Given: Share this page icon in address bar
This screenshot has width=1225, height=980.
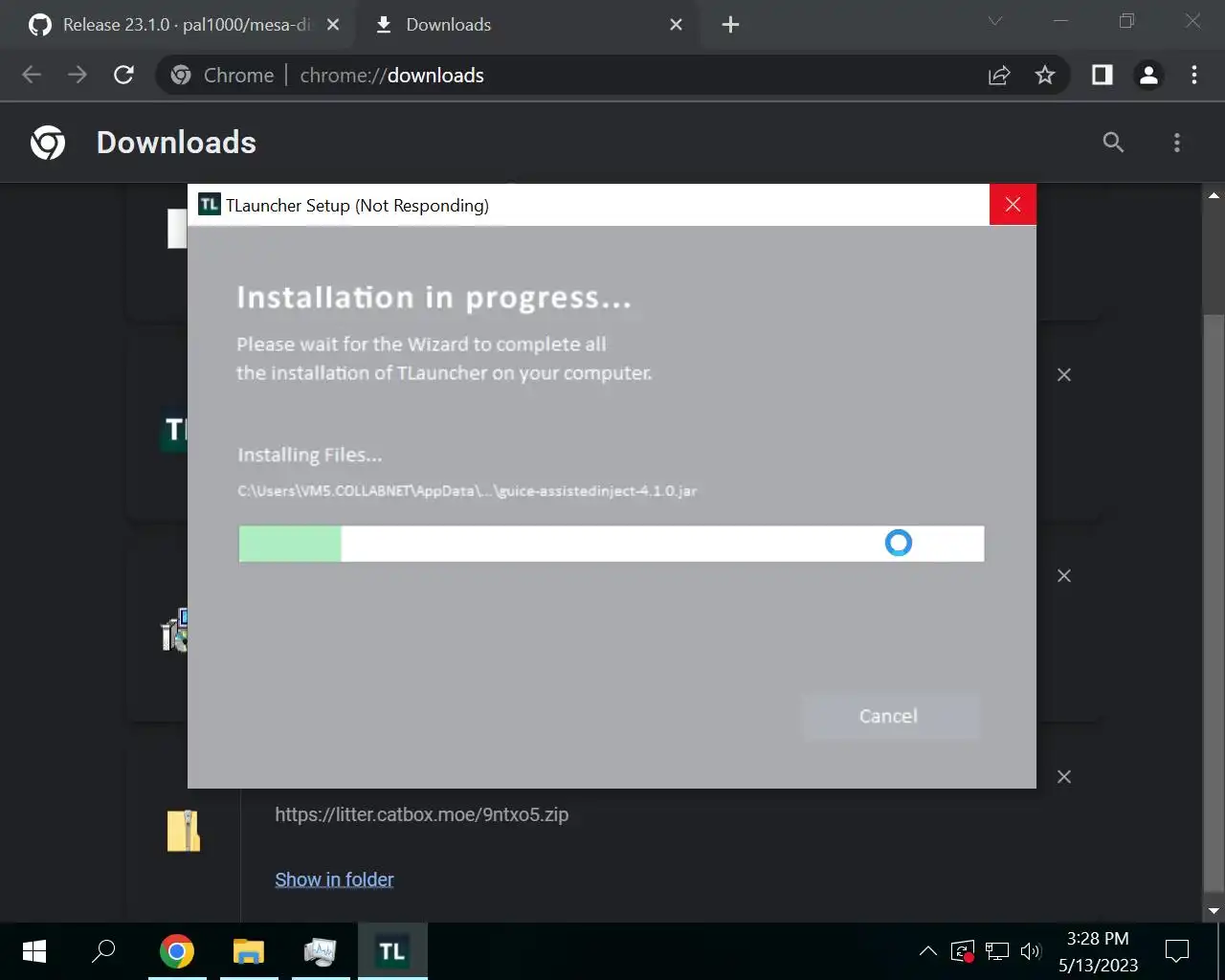Looking at the screenshot, I should [999, 75].
